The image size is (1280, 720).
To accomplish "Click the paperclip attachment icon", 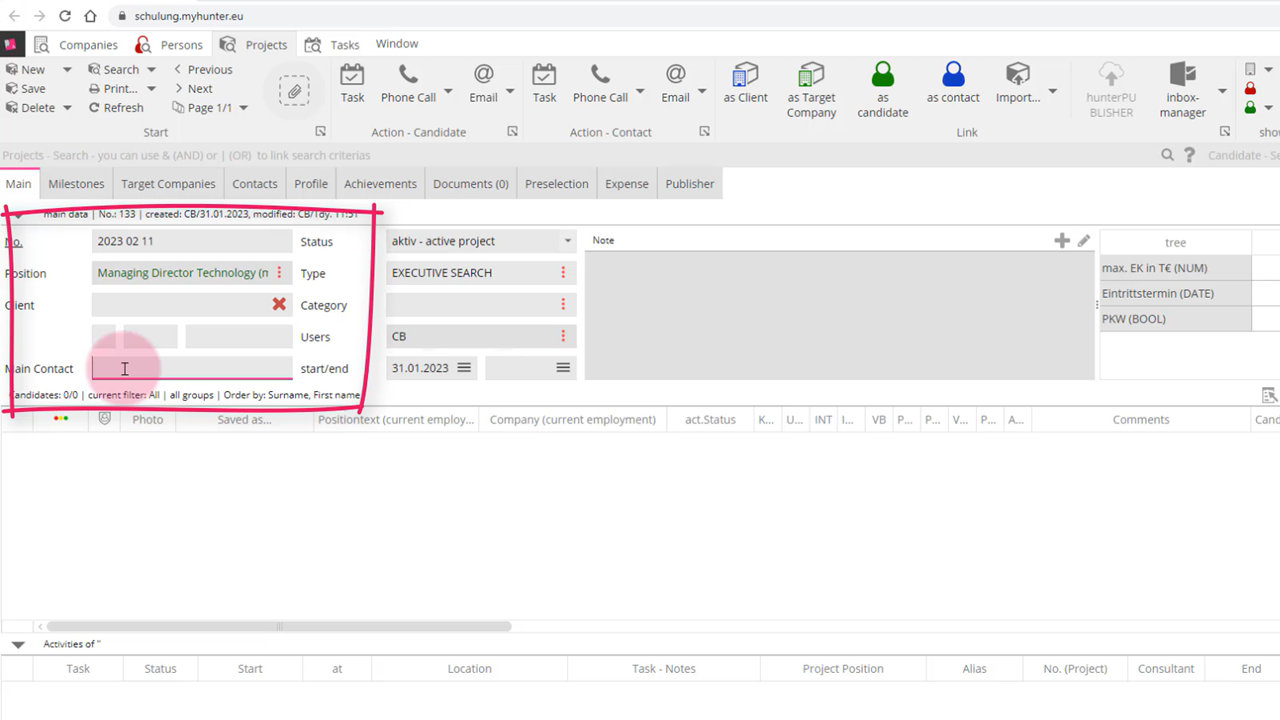I will pos(294,92).
